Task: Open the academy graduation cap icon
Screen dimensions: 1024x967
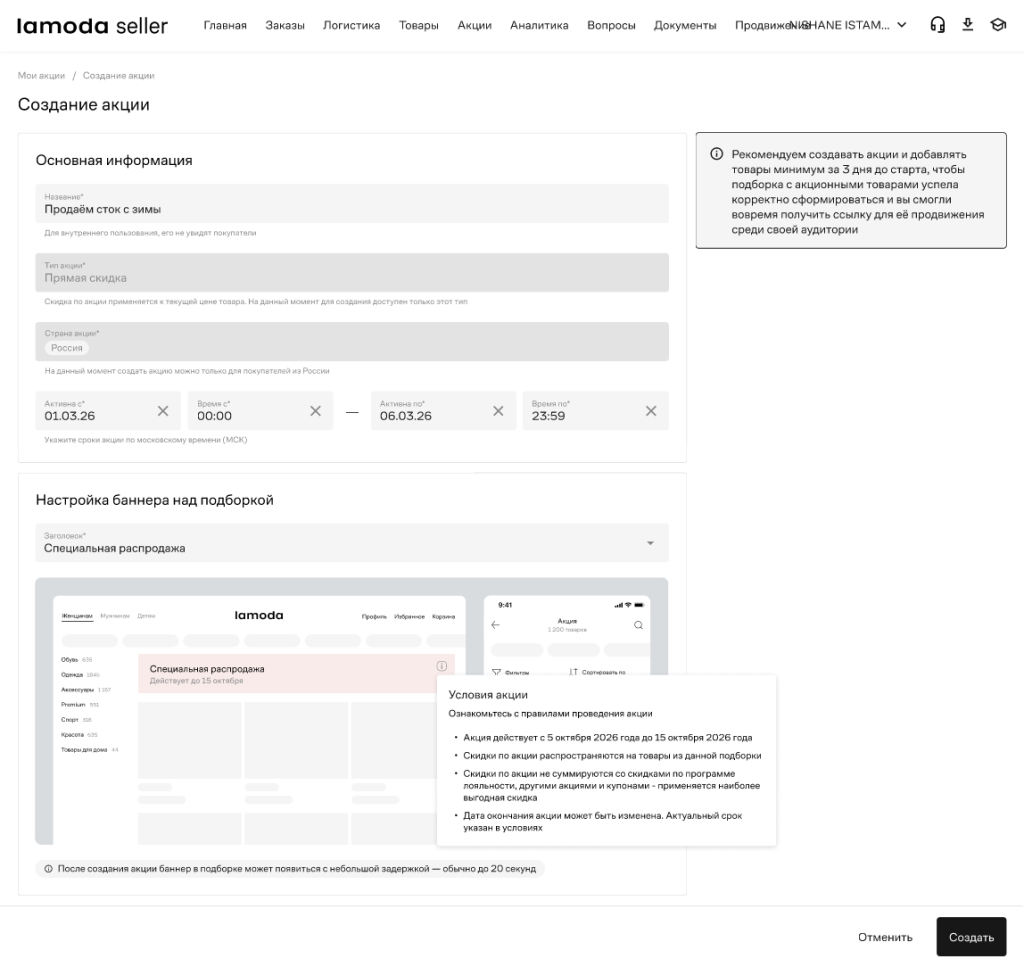Action: coord(998,25)
